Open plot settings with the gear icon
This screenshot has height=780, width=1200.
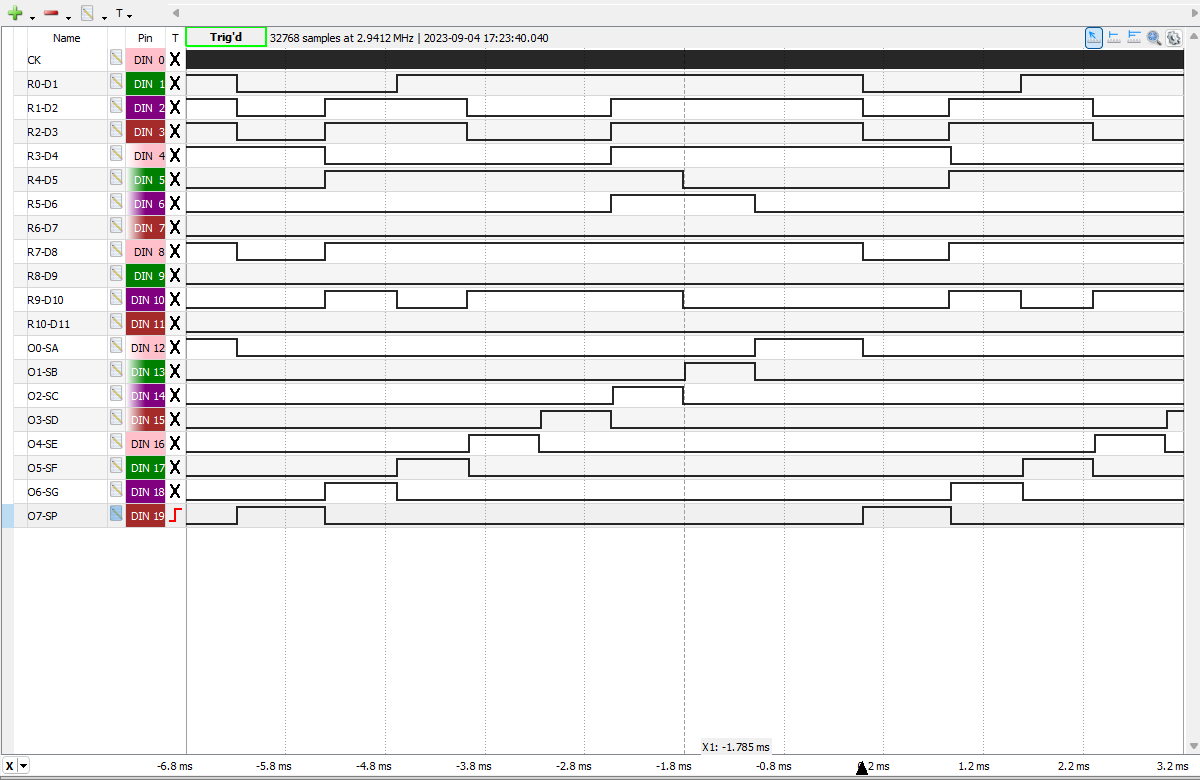click(1174, 38)
